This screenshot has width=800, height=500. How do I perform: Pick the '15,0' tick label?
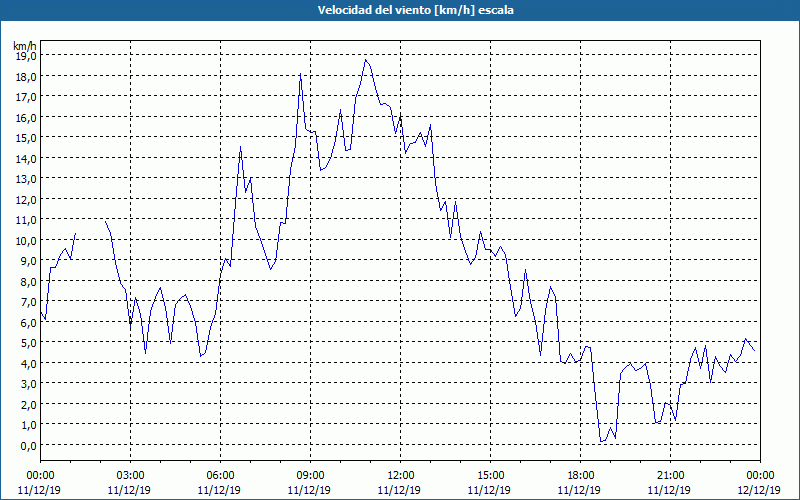tap(26, 138)
